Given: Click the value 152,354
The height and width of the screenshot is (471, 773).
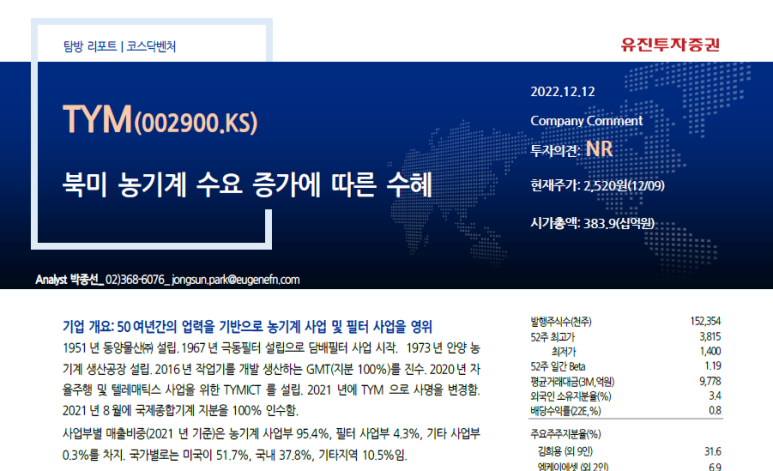Looking at the screenshot, I should pyautogui.click(x=705, y=322).
